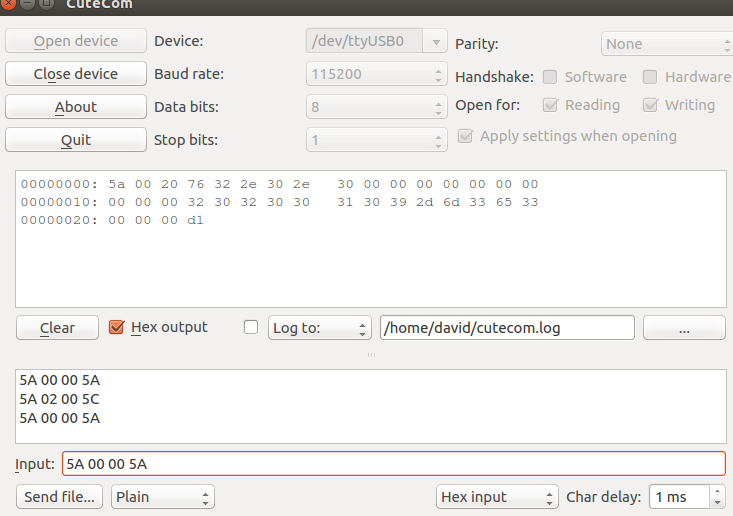Clear the output with the Clear button
Screen dimensions: 733x516
click(x=57, y=328)
